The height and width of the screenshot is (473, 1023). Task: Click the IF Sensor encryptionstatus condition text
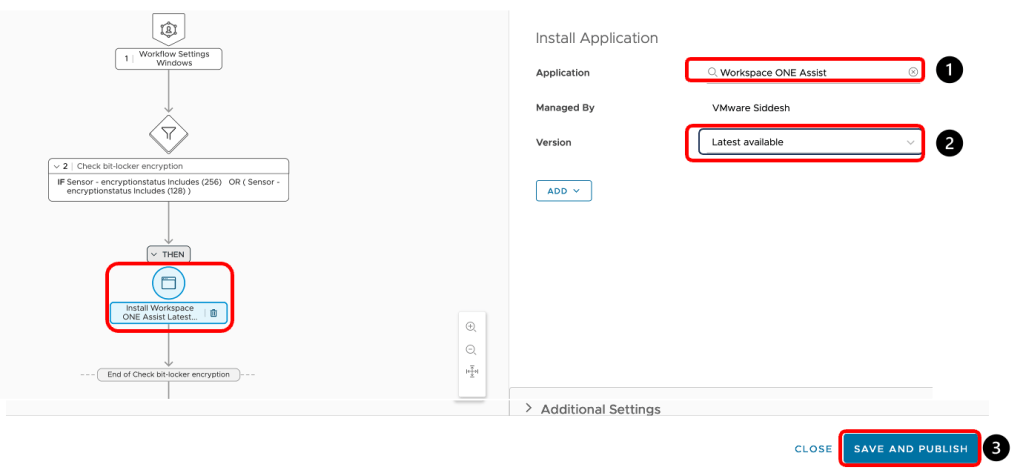click(x=168, y=185)
